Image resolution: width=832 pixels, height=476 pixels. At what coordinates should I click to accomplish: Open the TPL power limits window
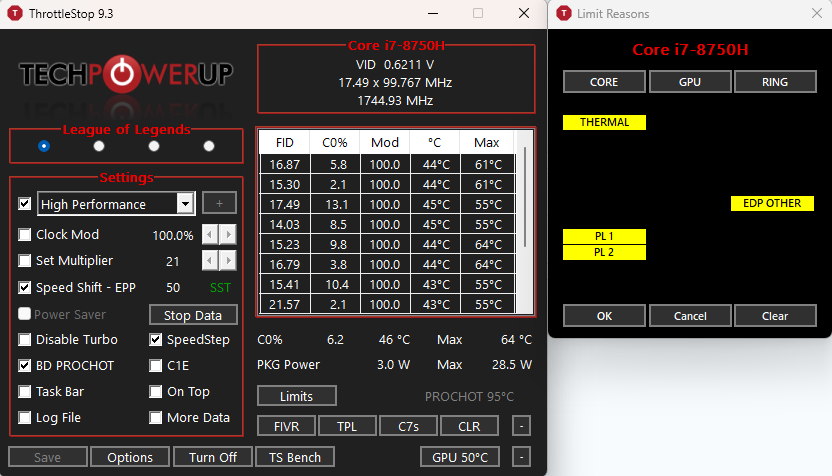coord(348,426)
